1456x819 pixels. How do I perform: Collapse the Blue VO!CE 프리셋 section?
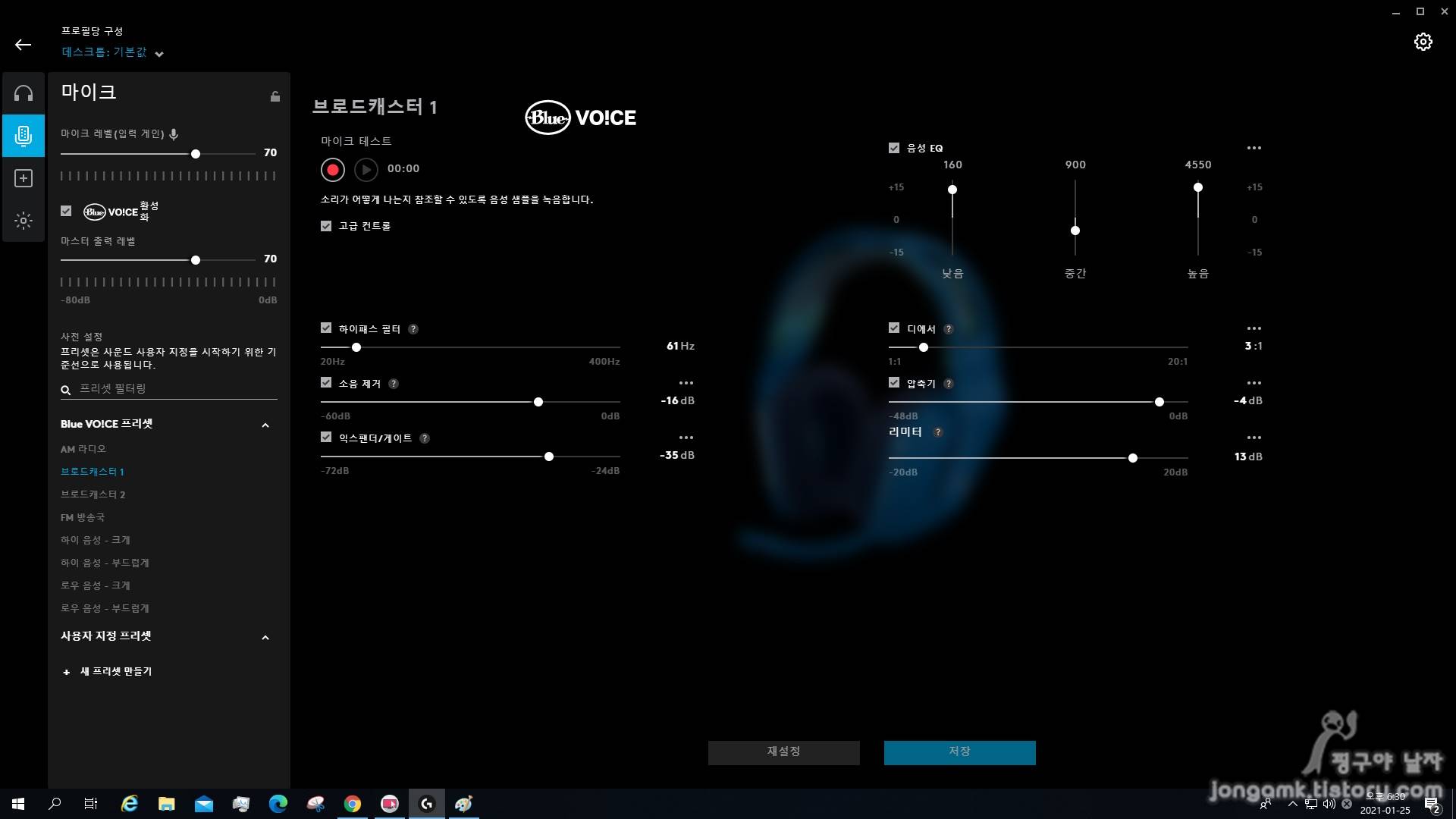tap(265, 425)
